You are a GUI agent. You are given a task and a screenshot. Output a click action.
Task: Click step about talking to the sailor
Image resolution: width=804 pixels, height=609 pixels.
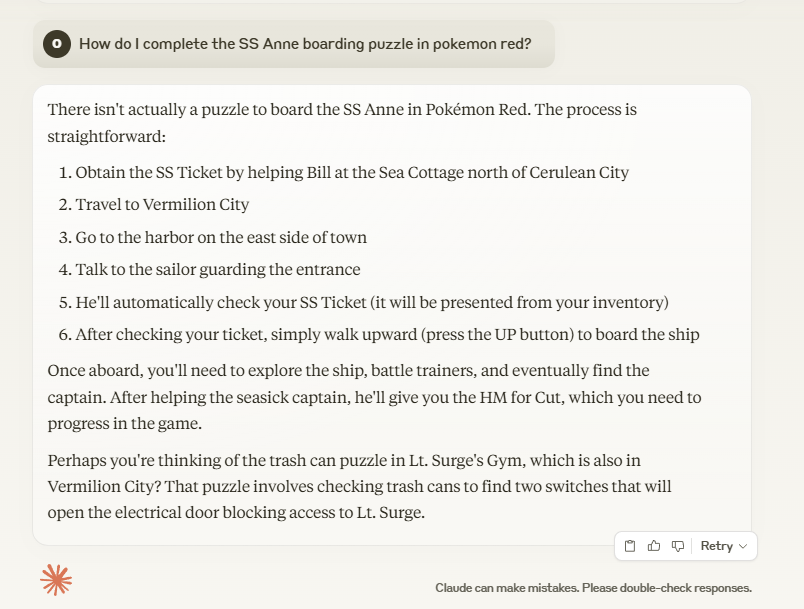click(209, 270)
